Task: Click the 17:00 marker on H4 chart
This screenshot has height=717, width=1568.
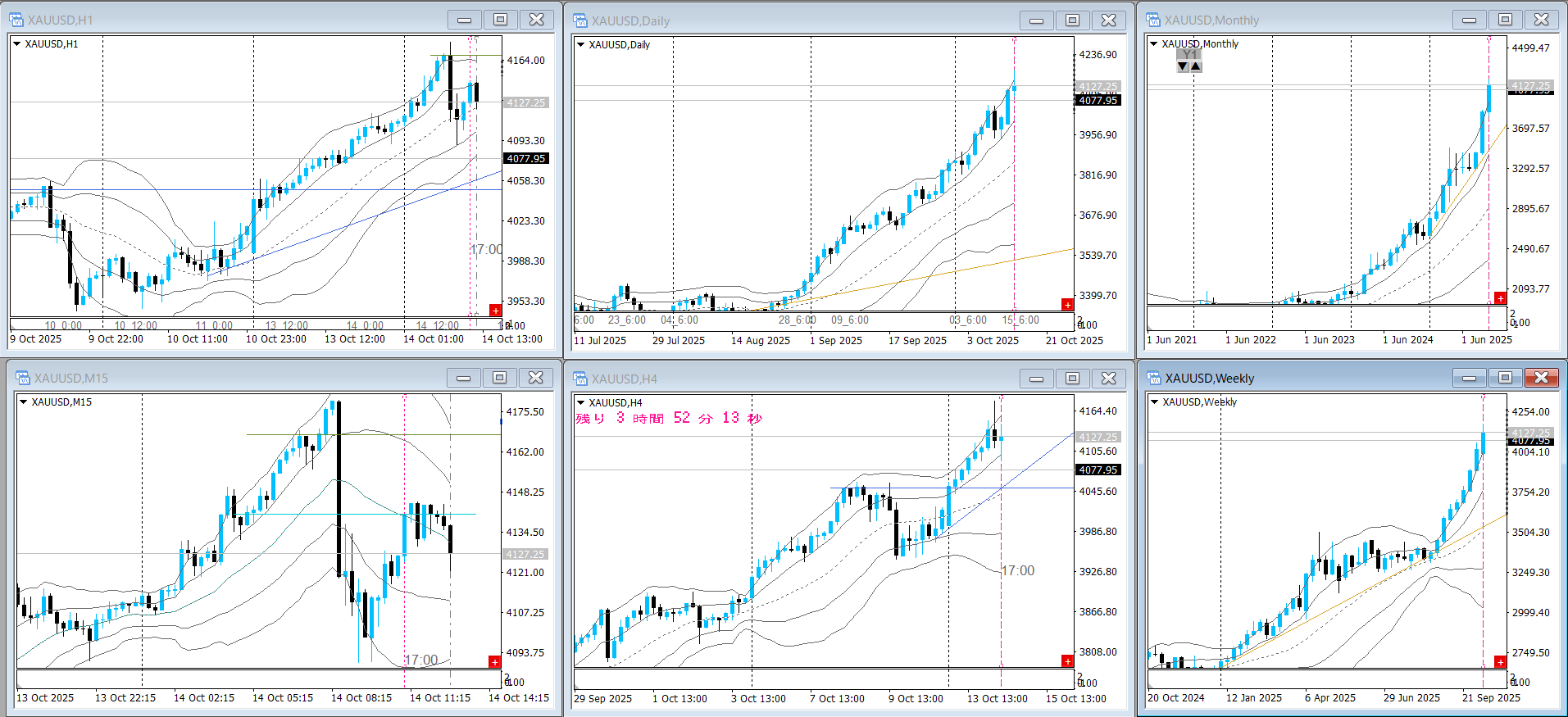Action: pos(1018,570)
